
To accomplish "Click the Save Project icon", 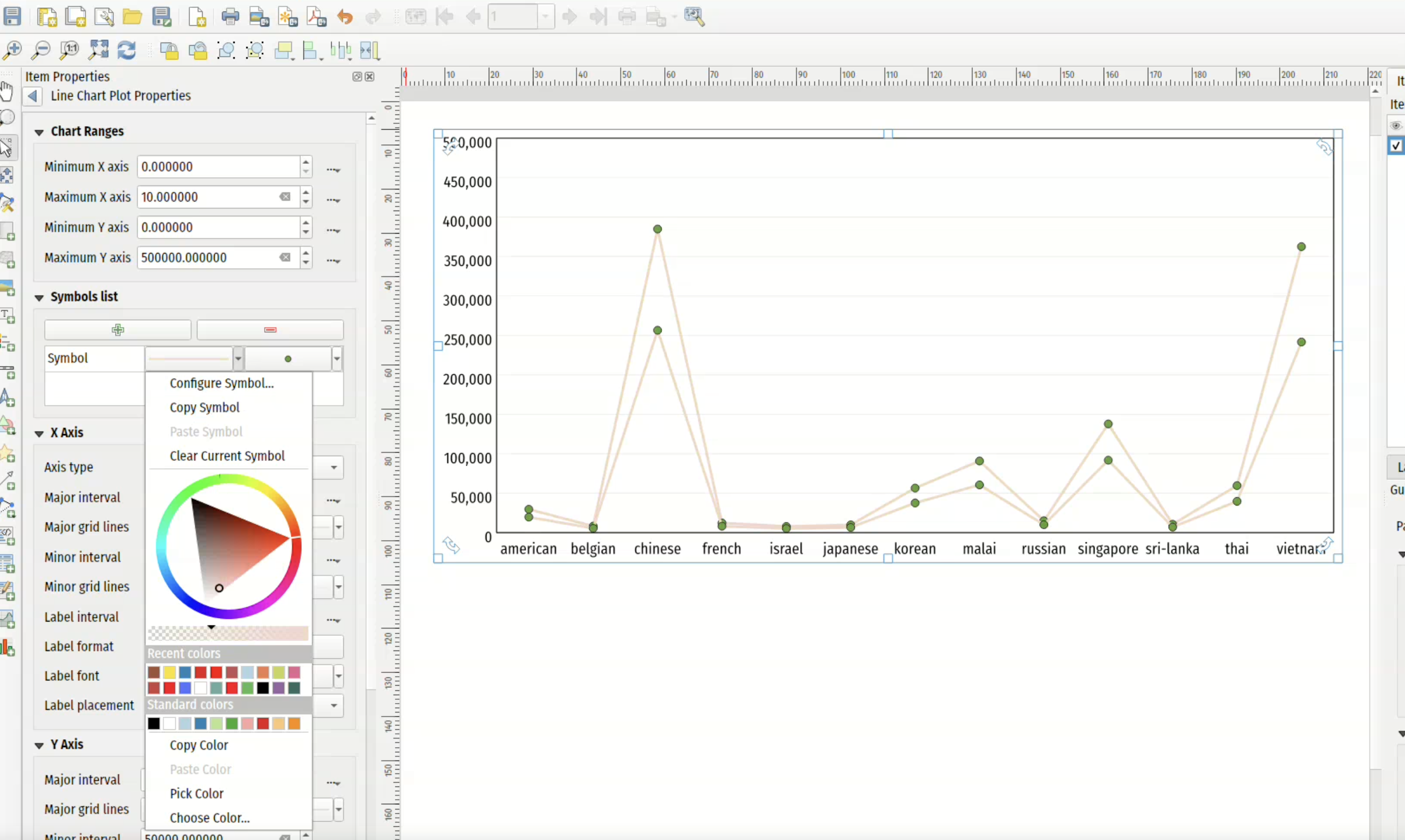I will (x=13, y=16).
